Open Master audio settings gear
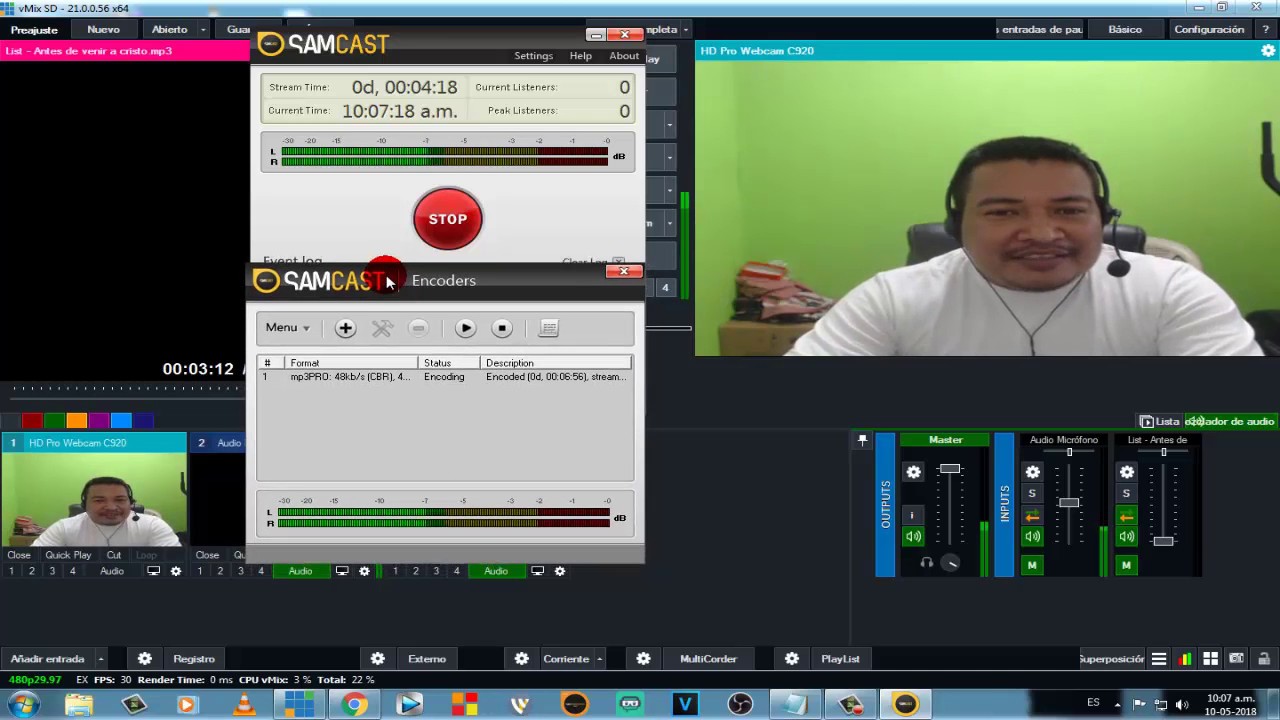 click(x=913, y=472)
